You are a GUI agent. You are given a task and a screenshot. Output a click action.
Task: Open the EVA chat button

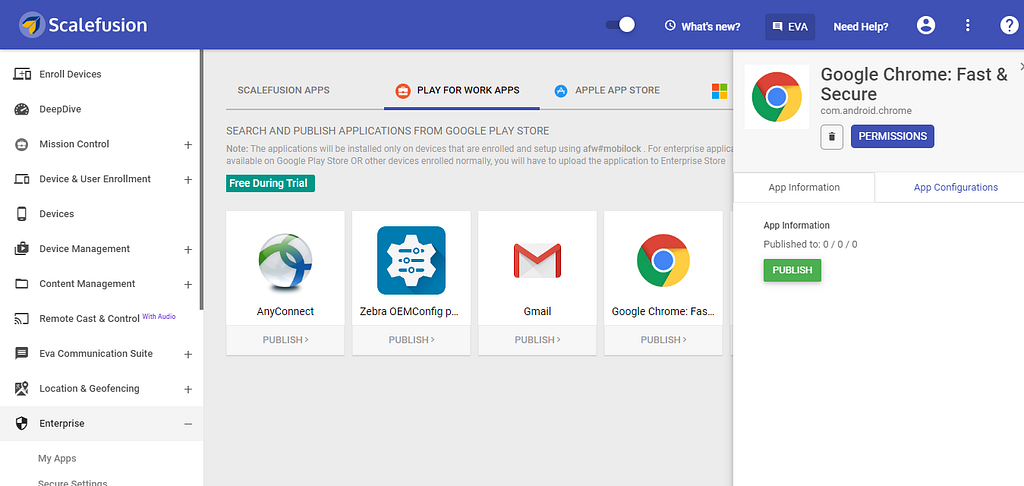[x=790, y=27]
